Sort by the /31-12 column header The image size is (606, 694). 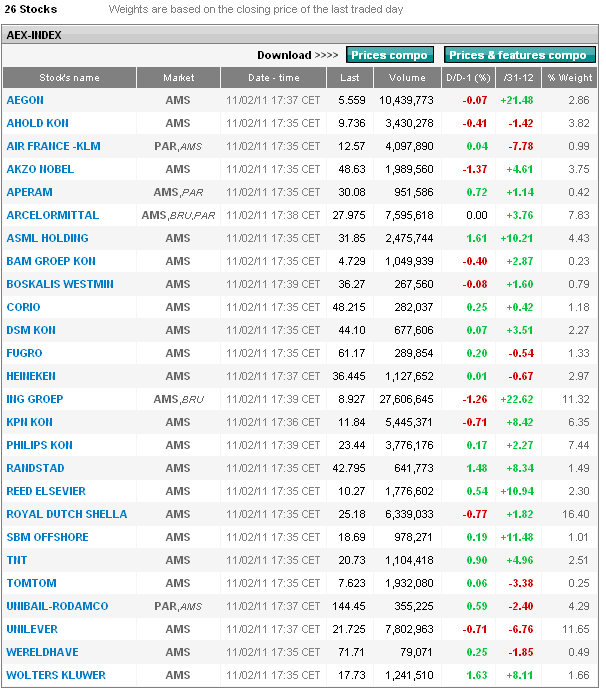[x=518, y=78]
